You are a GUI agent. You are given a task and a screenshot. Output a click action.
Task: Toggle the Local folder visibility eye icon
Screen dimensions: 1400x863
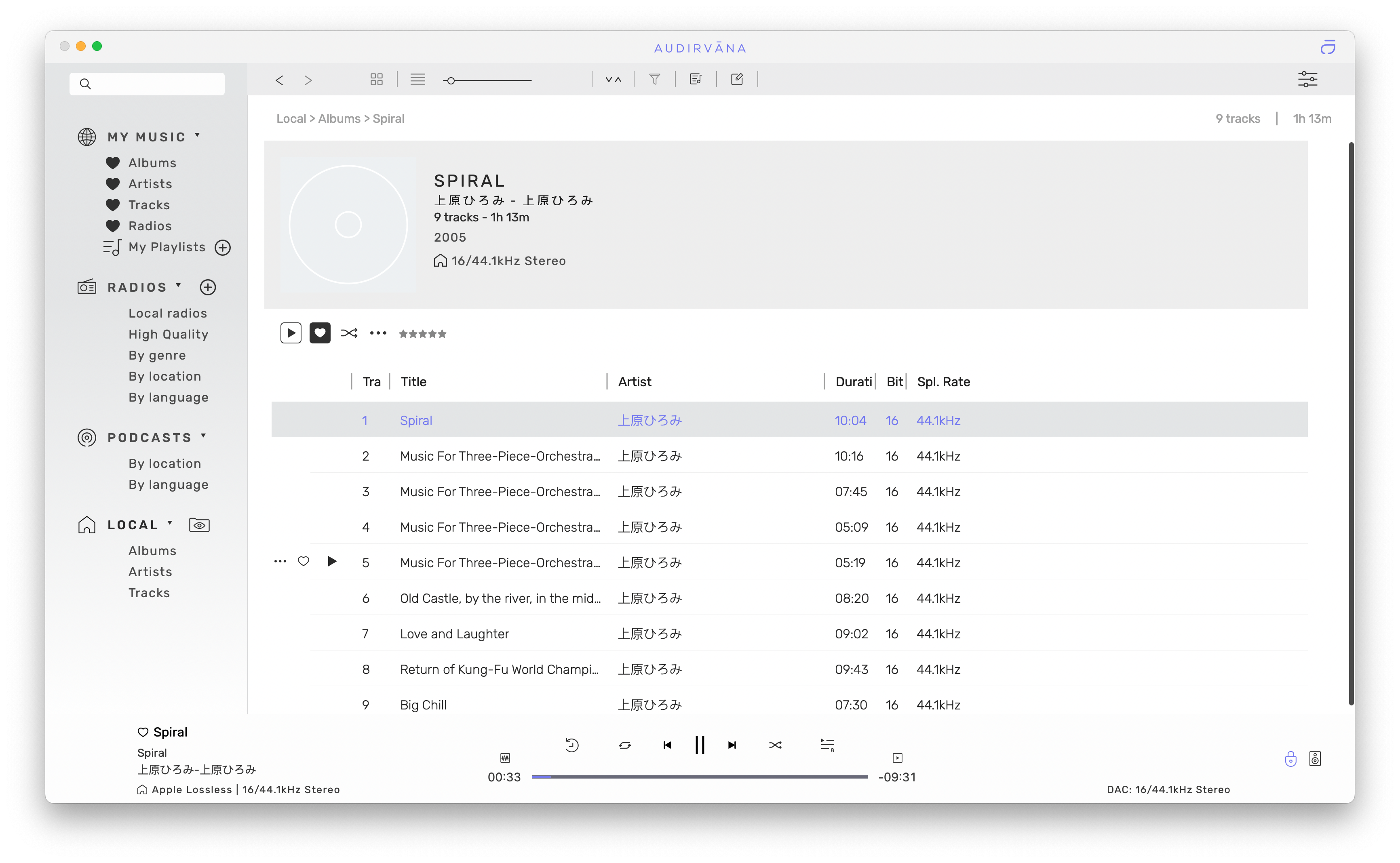point(199,525)
